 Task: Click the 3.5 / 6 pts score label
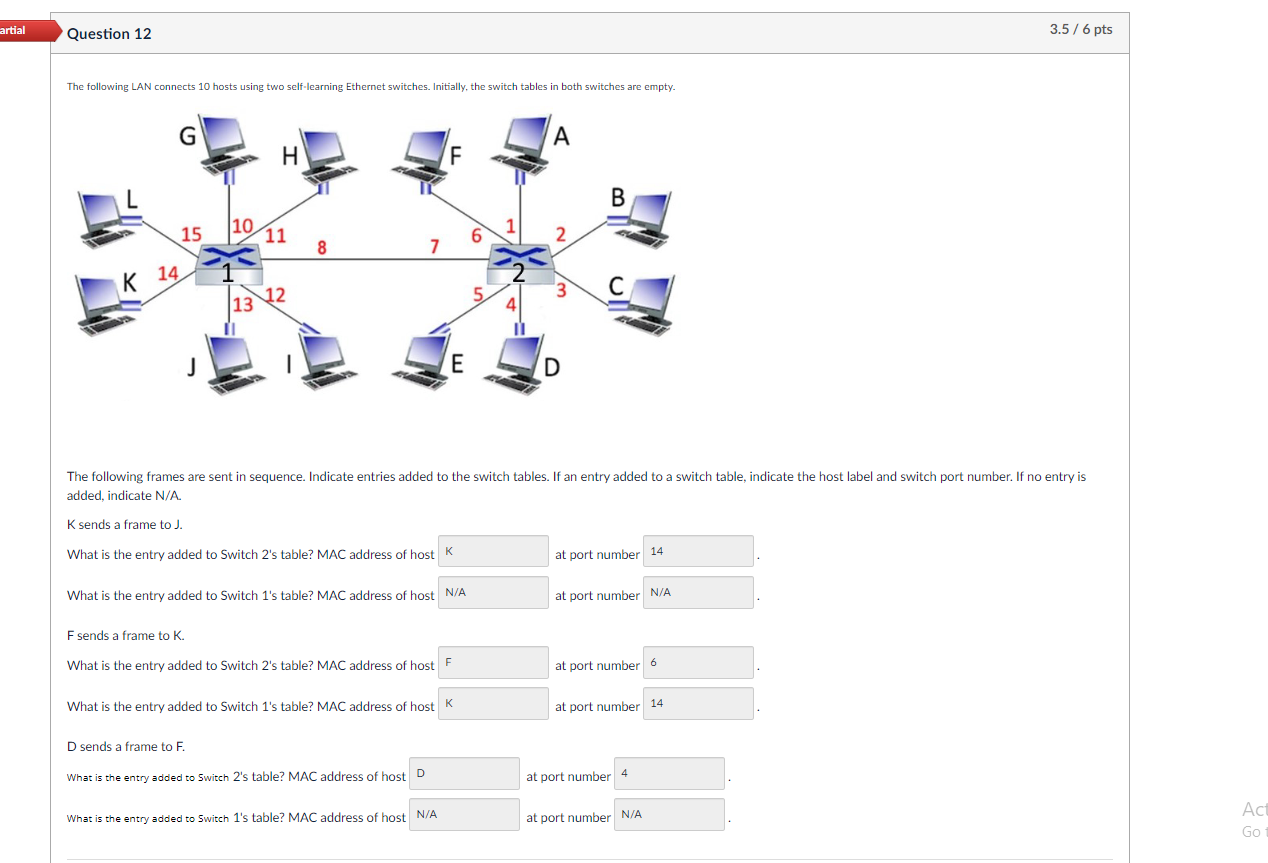(1080, 30)
